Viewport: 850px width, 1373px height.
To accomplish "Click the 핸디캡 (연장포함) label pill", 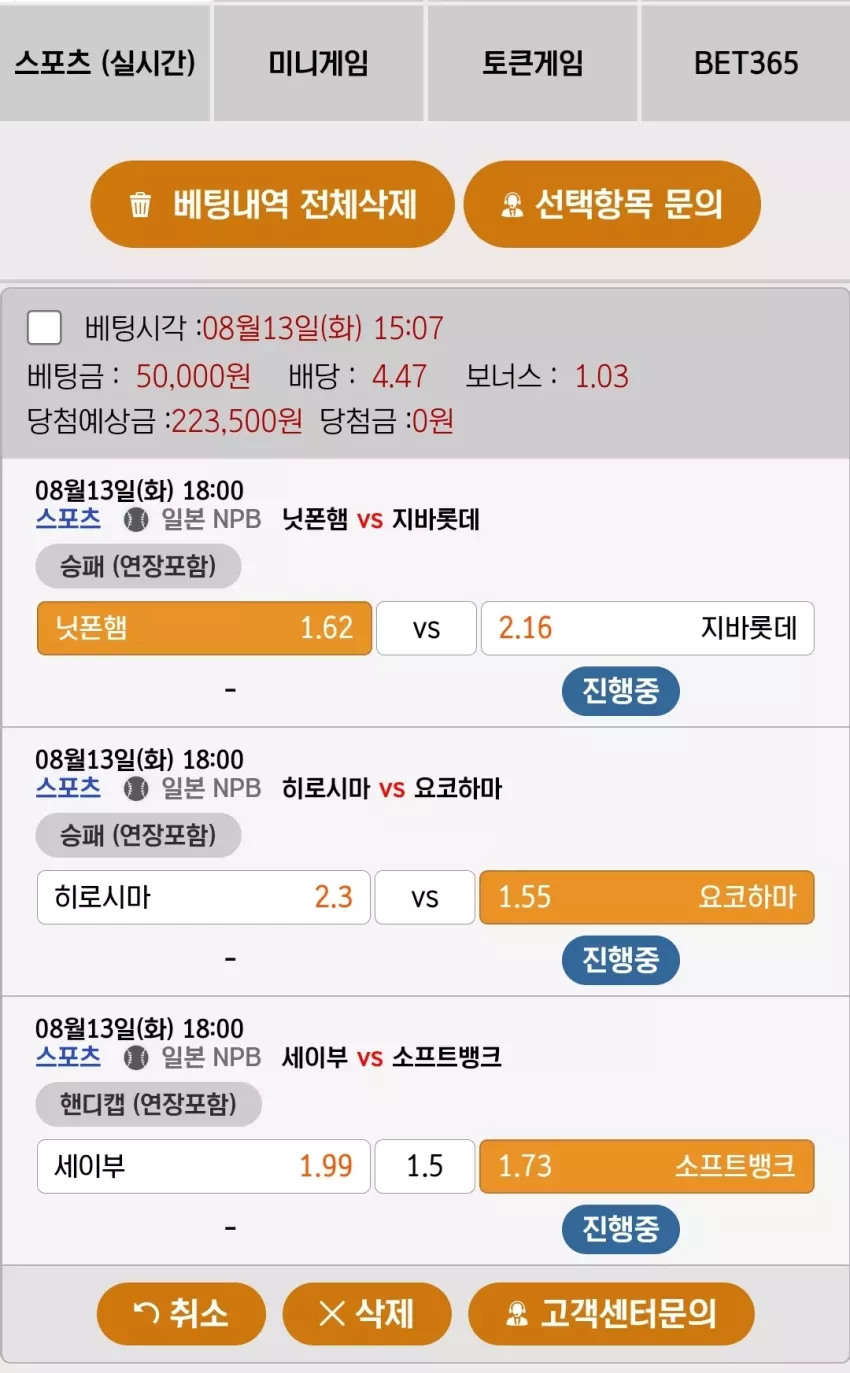I will [x=149, y=1104].
